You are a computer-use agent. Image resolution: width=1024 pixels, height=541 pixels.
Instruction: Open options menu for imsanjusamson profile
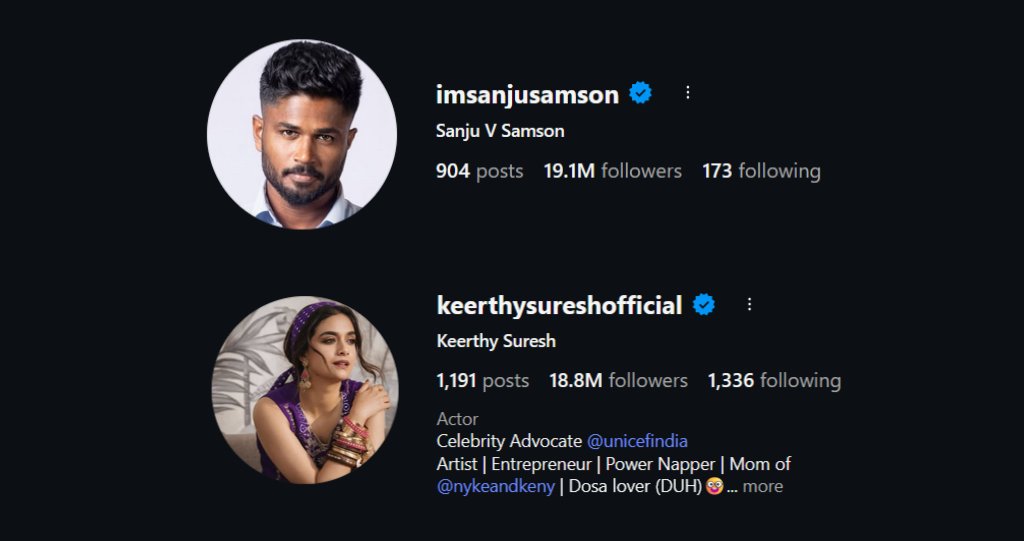pos(688,93)
